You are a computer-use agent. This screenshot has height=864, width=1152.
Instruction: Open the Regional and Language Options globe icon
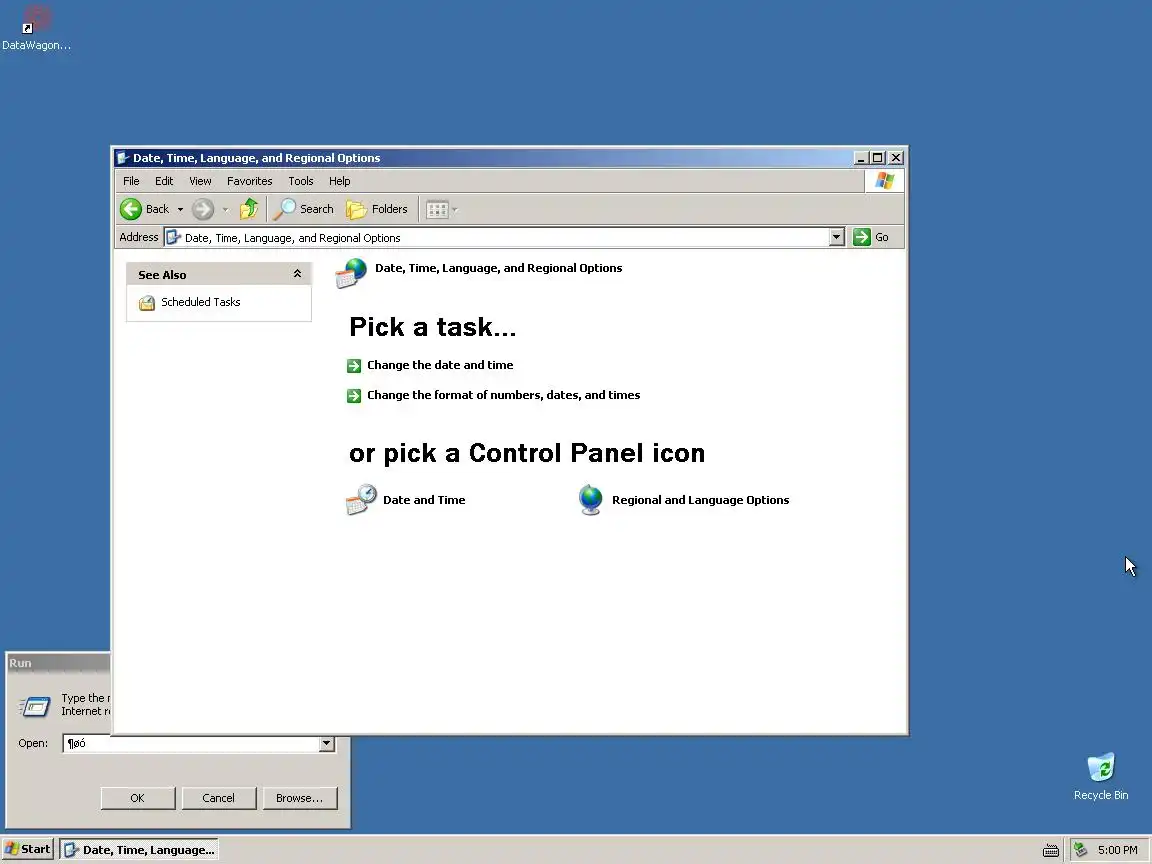pos(591,500)
